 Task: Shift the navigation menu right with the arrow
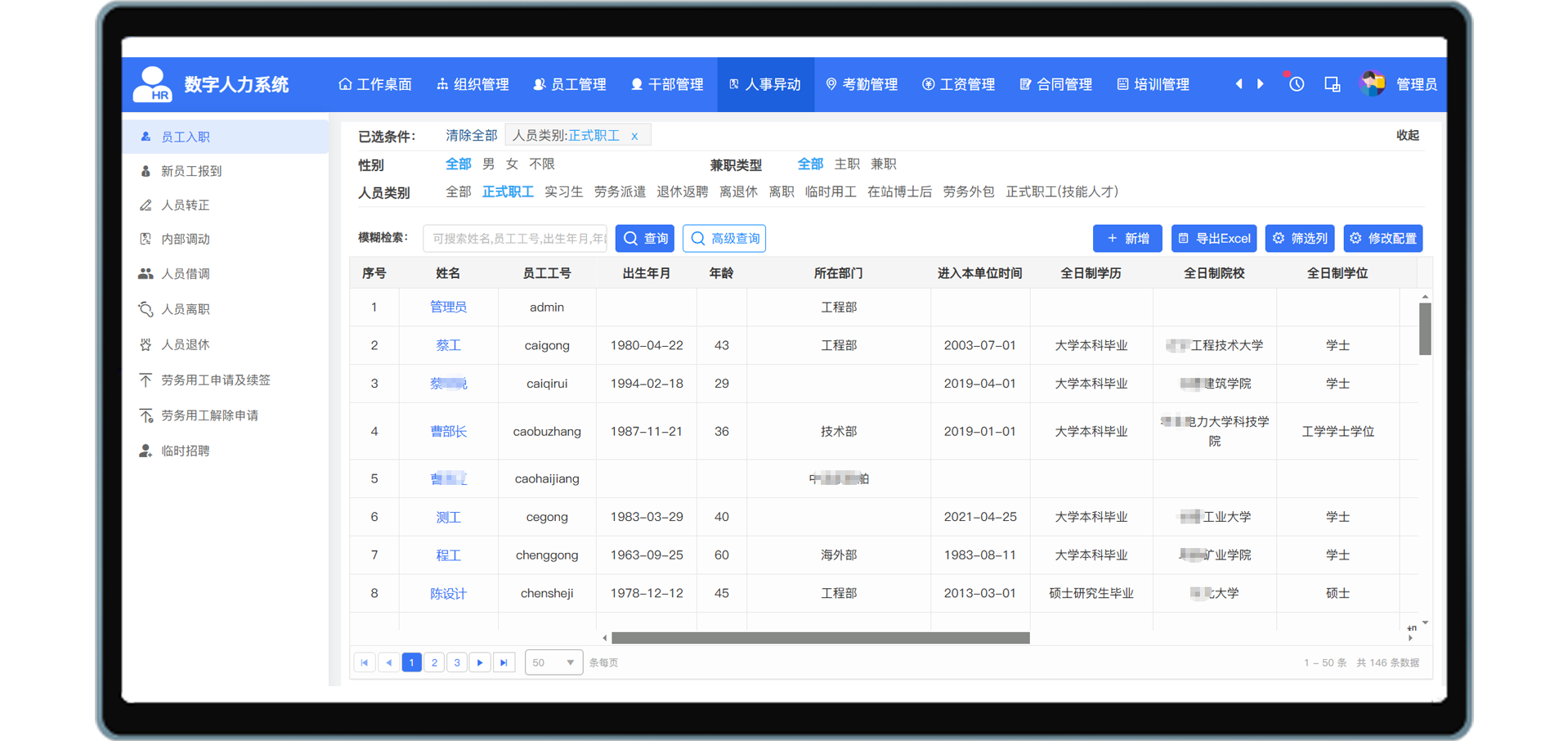(1261, 84)
